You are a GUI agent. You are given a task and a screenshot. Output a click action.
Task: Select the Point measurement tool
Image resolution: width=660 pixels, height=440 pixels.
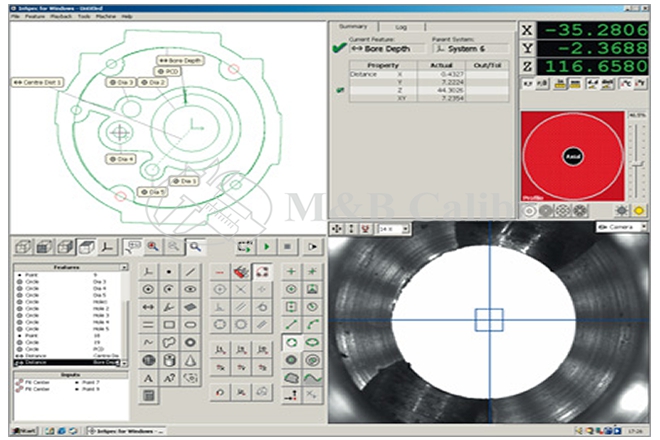coord(168,271)
